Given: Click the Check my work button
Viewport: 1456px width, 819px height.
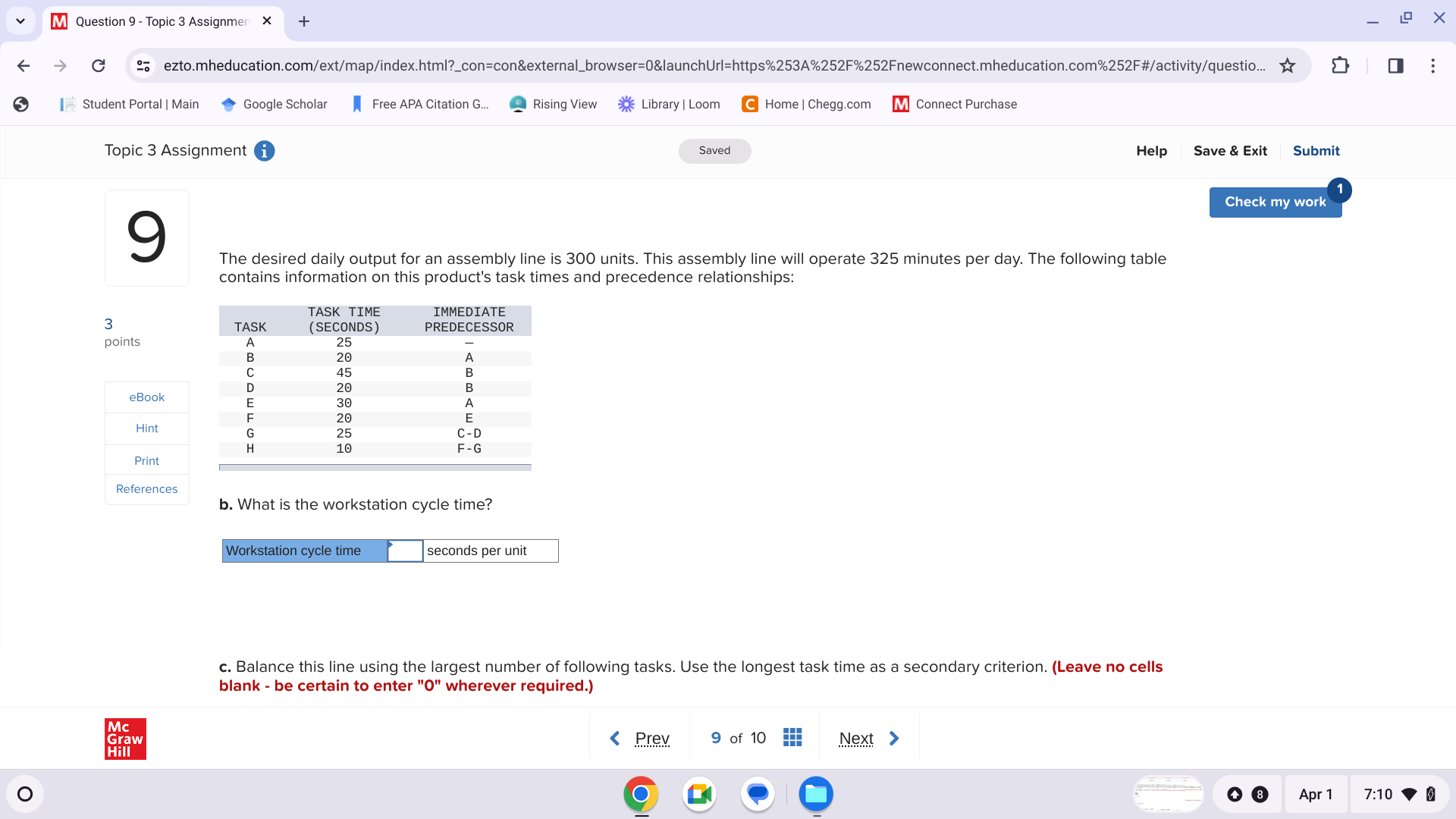Looking at the screenshot, I should pyautogui.click(x=1276, y=202).
